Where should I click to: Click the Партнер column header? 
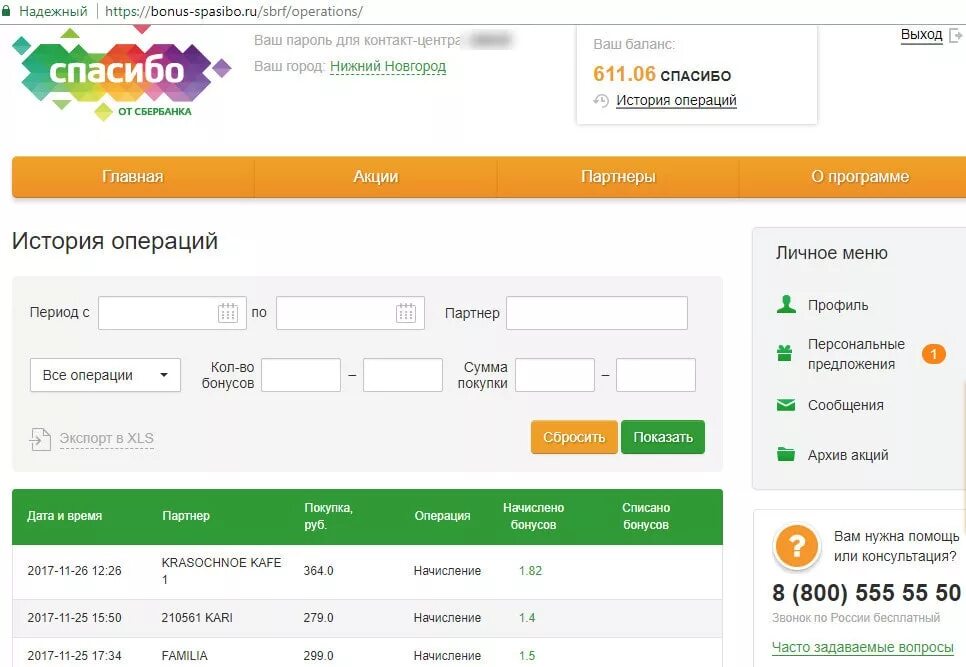(x=186, y=516)
